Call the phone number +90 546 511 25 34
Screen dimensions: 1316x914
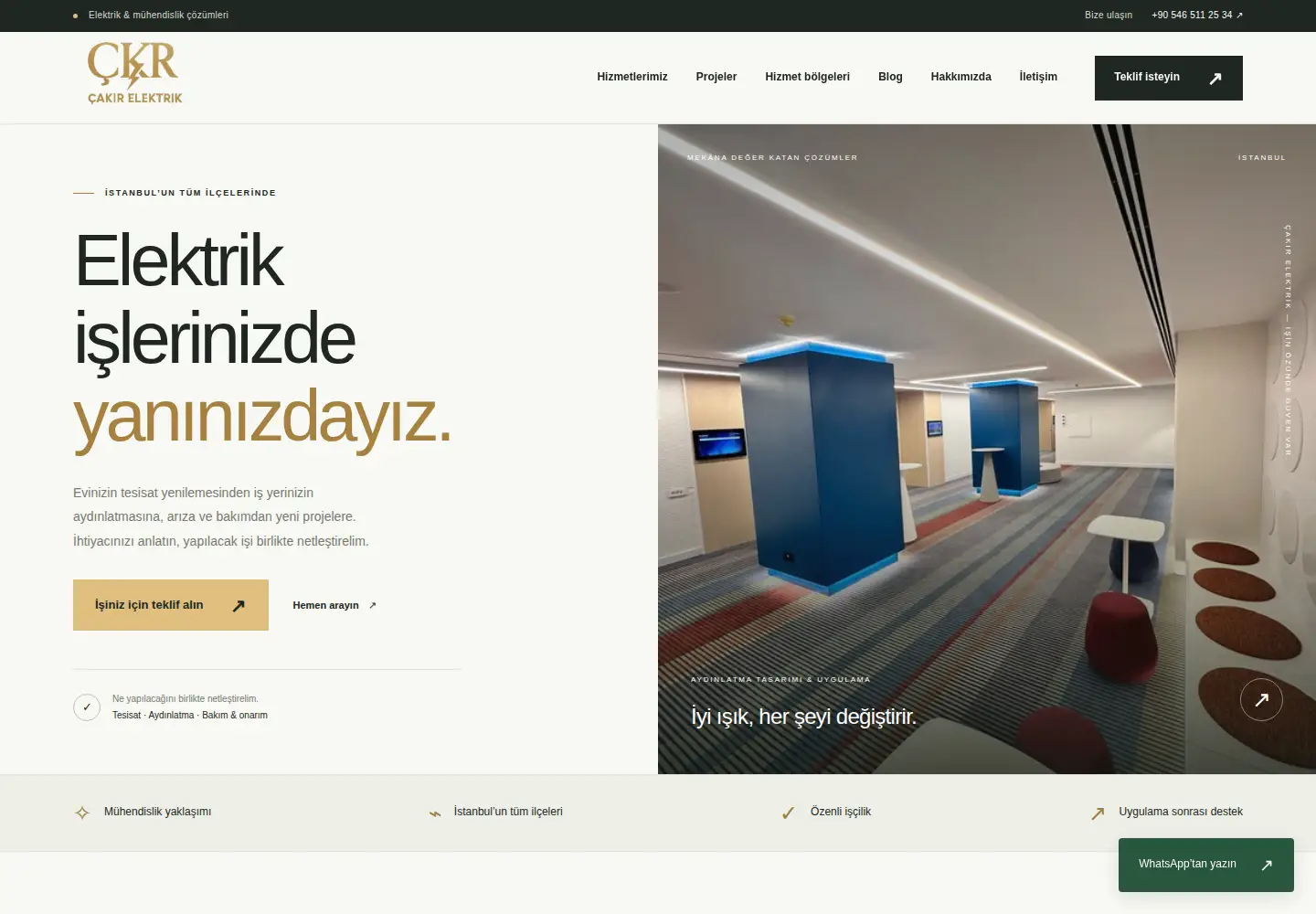click(1197, 15)
